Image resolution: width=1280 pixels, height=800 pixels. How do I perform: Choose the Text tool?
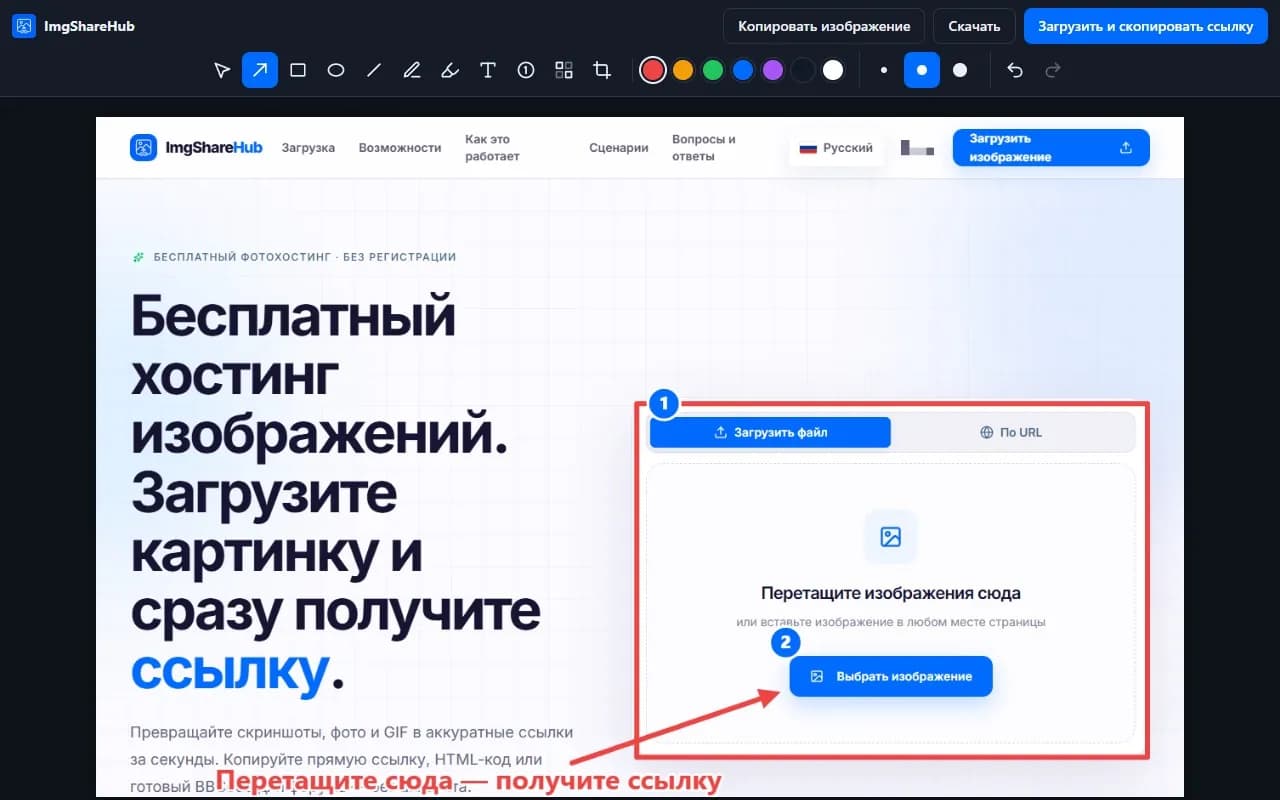[x=488, y=70]
